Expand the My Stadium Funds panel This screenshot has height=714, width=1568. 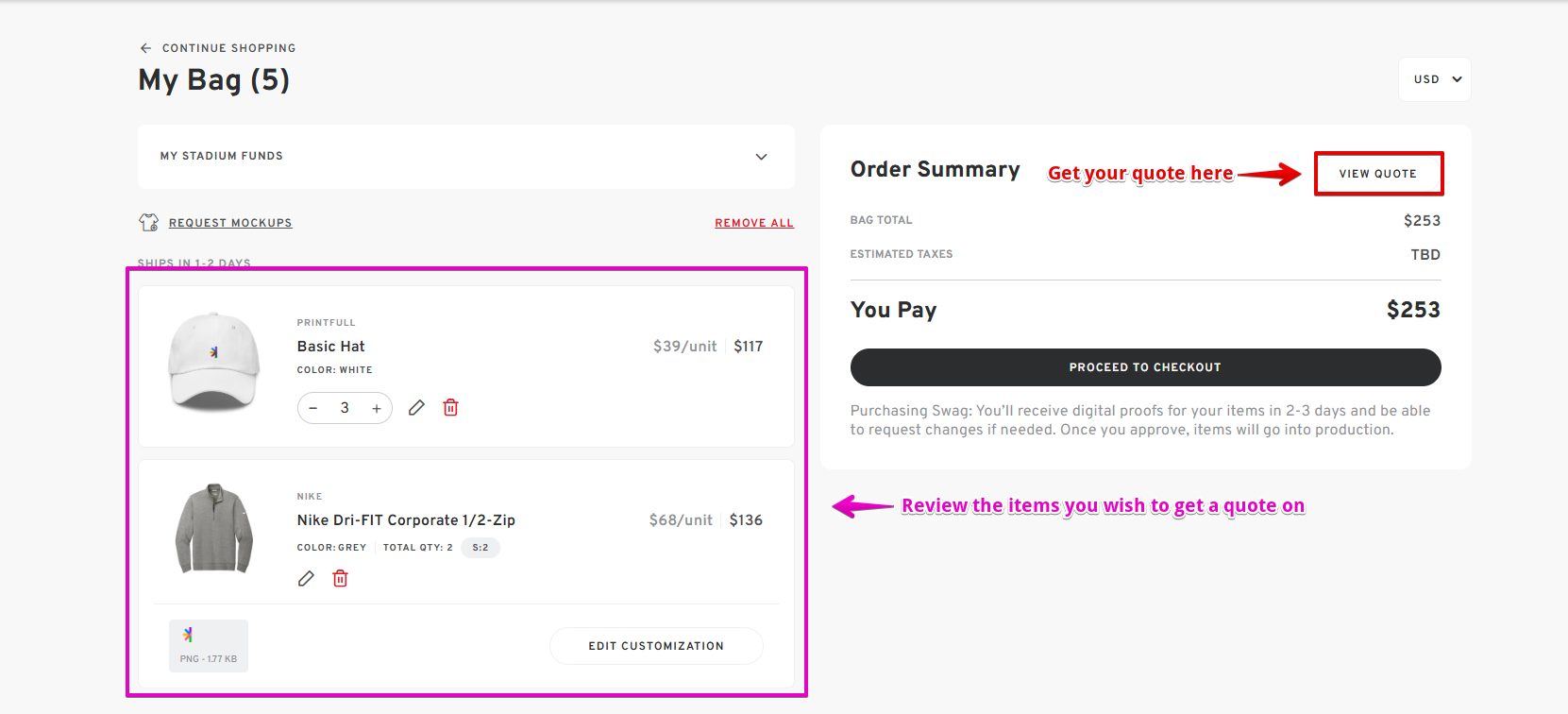[x=465, y=157]
